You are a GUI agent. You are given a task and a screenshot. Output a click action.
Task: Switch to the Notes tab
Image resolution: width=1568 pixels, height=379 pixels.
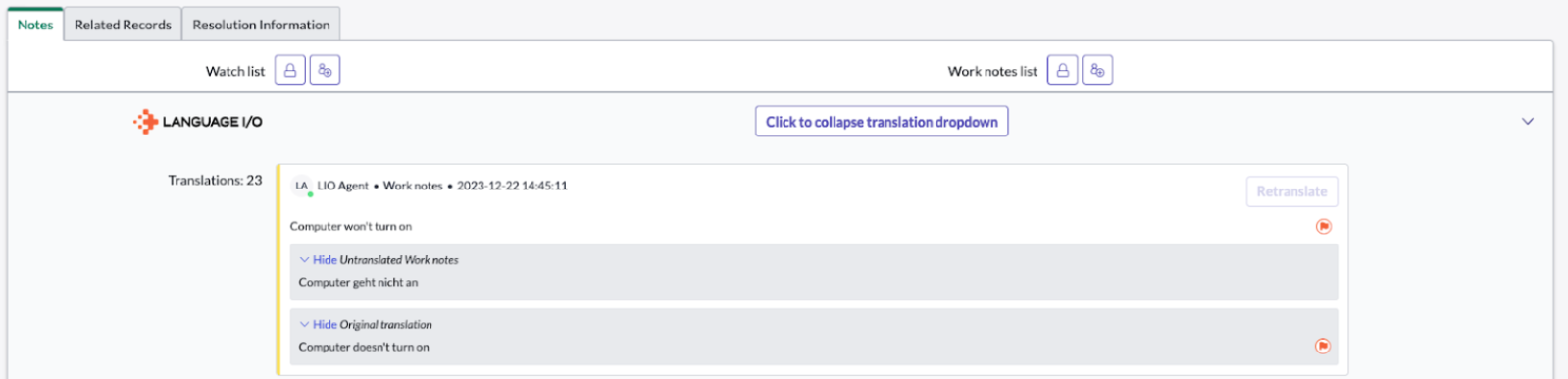(35, 25)
